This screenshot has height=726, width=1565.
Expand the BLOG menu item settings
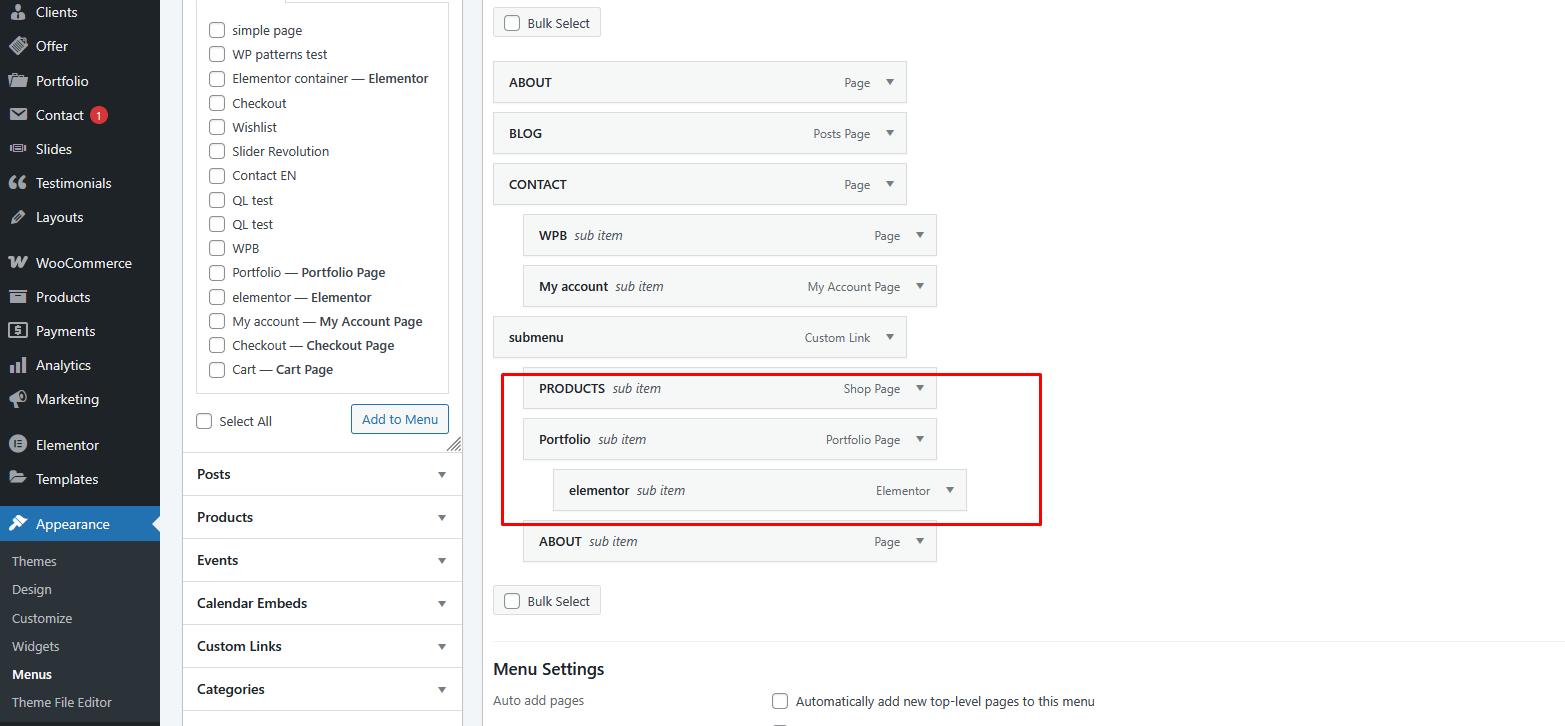[x=890, y=133]
